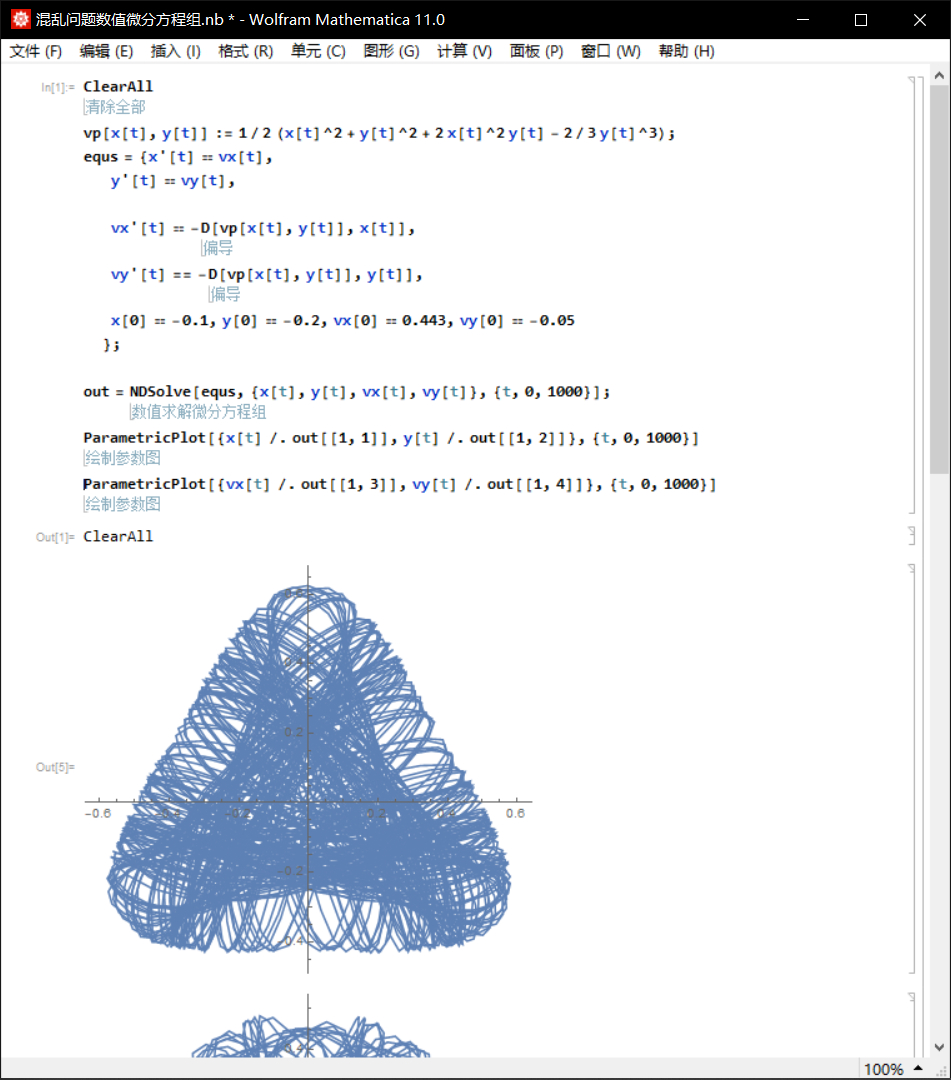Click the In[1]:= cell label

tap(57, 87)
